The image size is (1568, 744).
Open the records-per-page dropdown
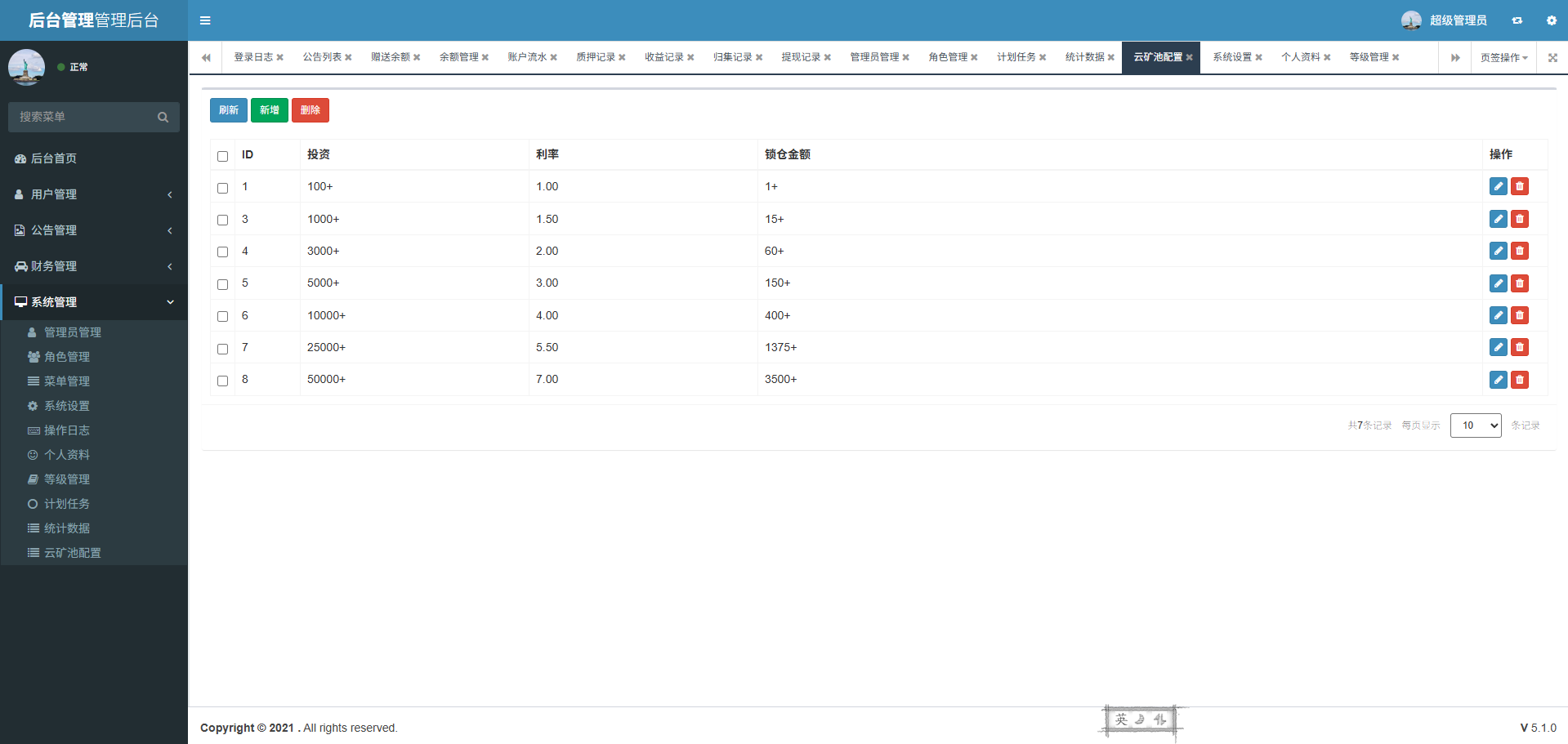pyautogui.click(x=1475, y=425)
